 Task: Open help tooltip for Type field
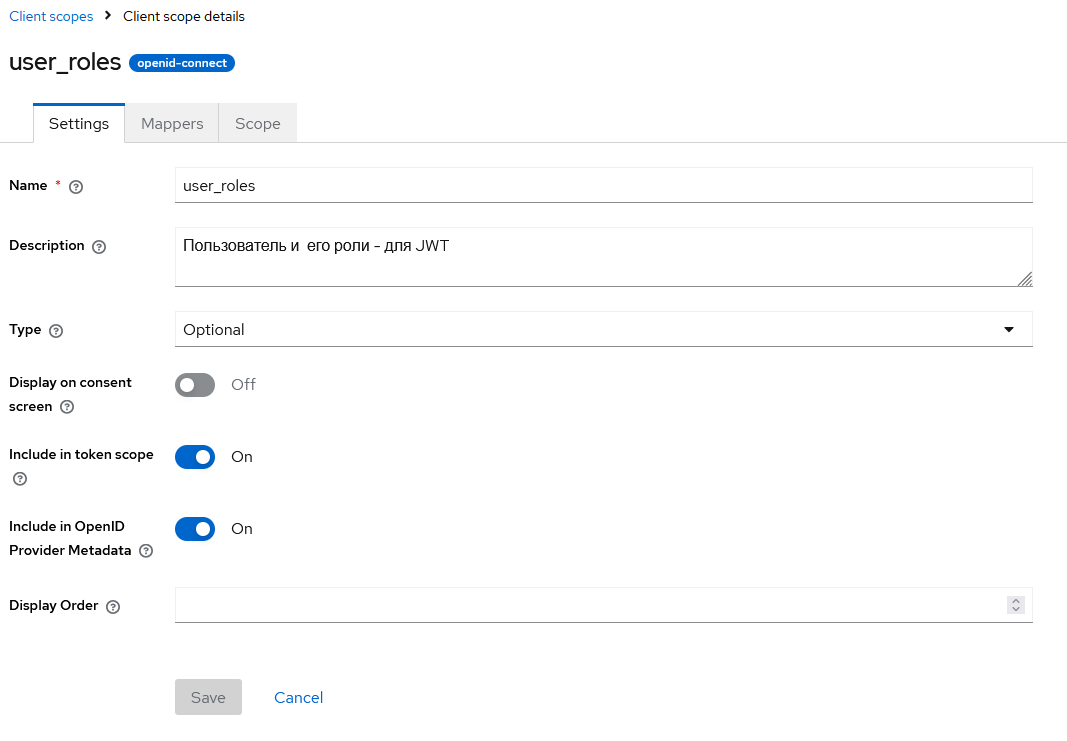click(56, 331)
